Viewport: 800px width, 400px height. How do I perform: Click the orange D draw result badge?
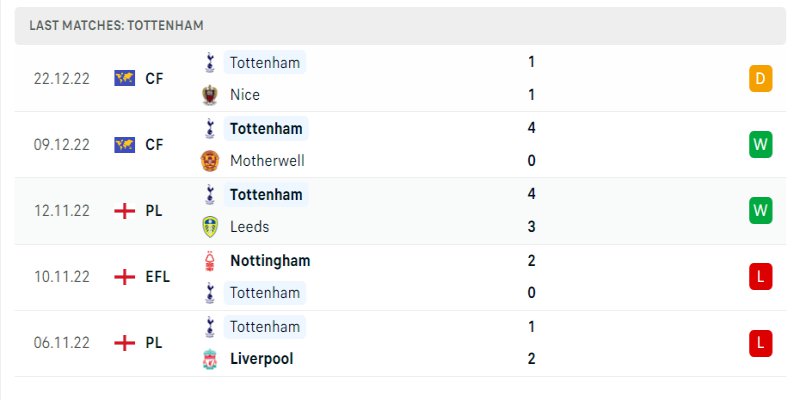760,78
